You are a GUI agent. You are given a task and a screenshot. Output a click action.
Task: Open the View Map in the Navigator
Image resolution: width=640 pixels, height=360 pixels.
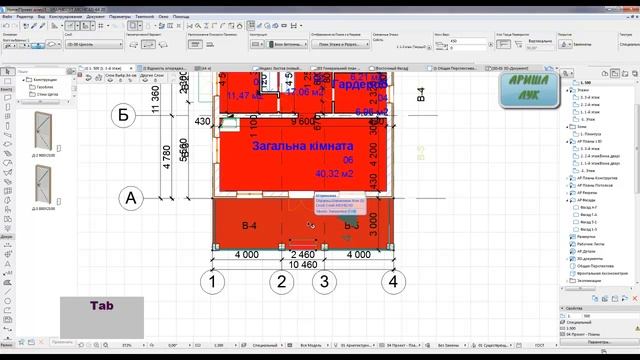click(x=615, y=73)
